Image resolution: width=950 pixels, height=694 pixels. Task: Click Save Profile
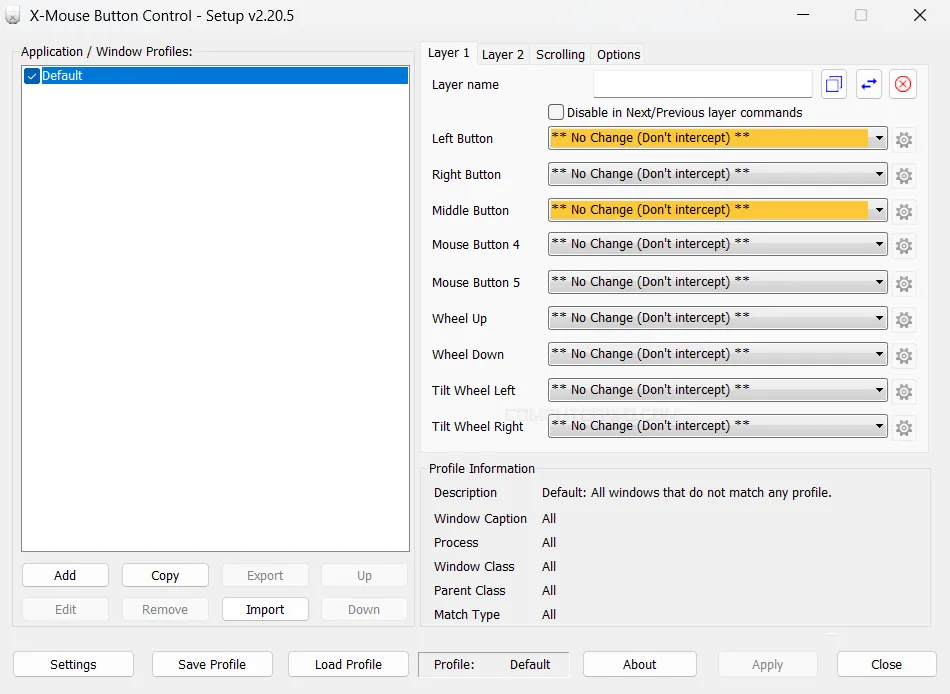212,664
